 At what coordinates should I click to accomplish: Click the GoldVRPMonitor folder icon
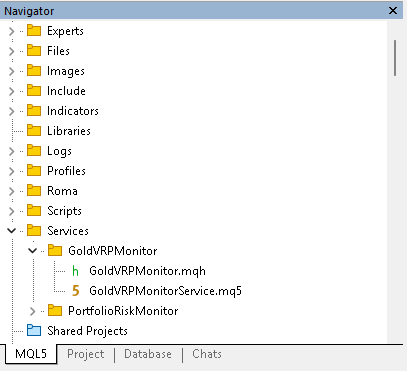(55, 250)
